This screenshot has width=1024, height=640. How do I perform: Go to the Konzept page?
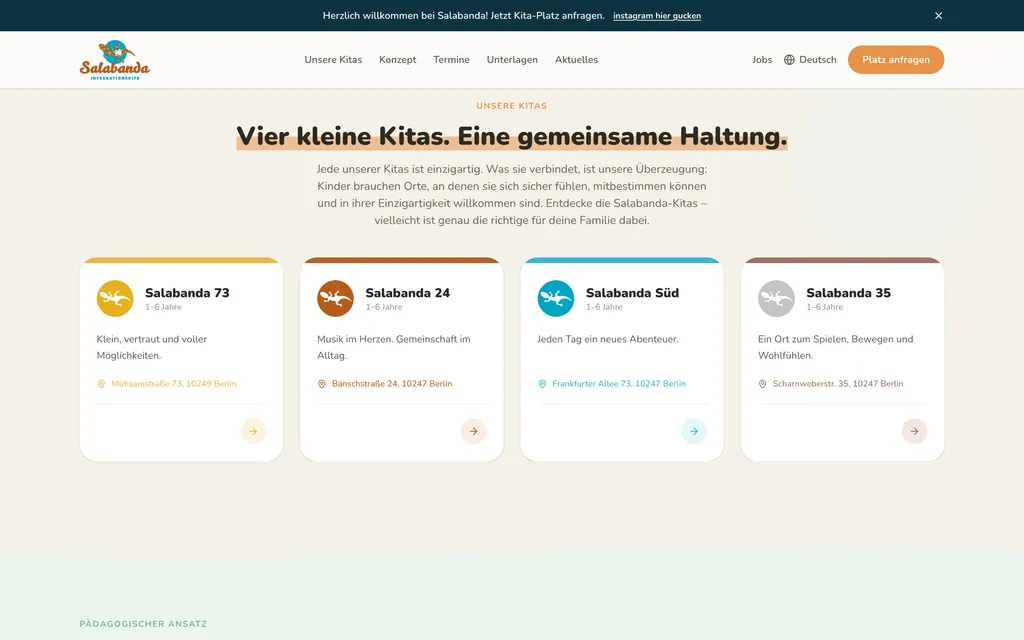(398, 59)
